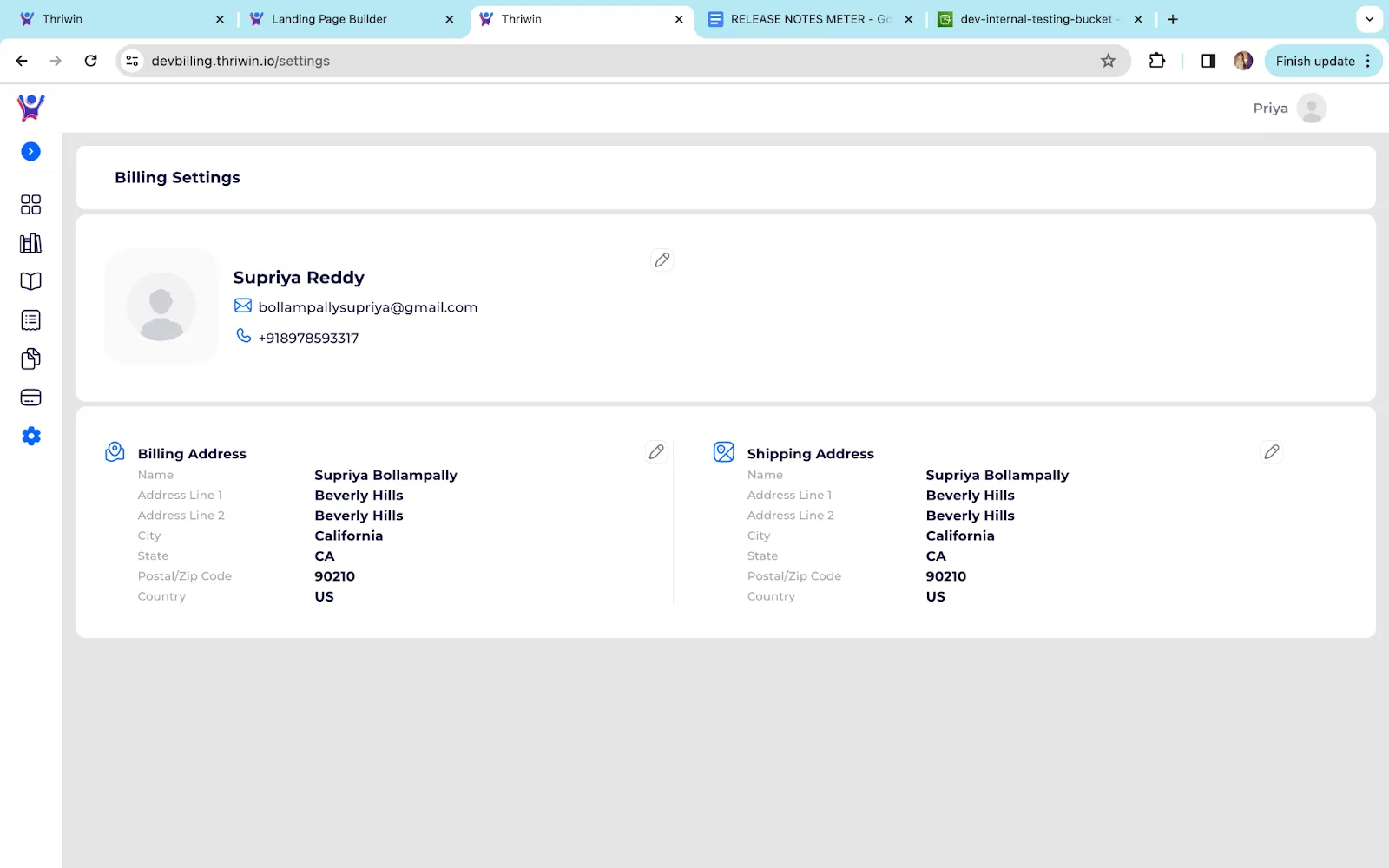Screen dimensions: 1389x868
Task: Bookmark this page with the star
Action: click(1108, 61)
